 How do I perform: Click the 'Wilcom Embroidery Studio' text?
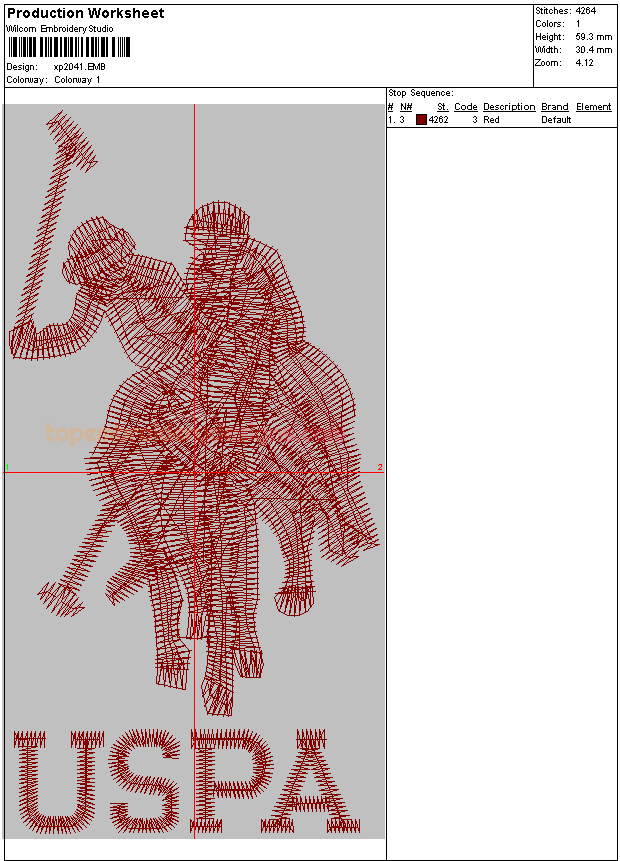tap(60, 29)
